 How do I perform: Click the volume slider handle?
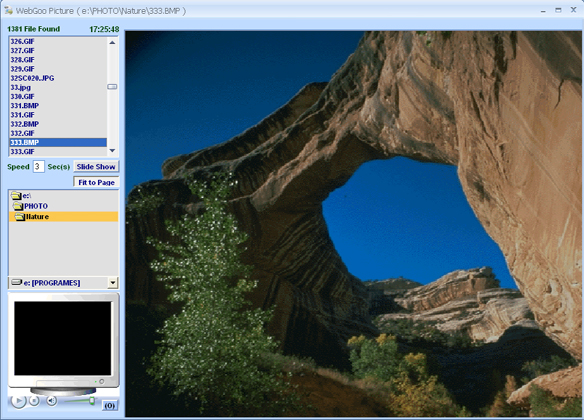coord(92,401)
